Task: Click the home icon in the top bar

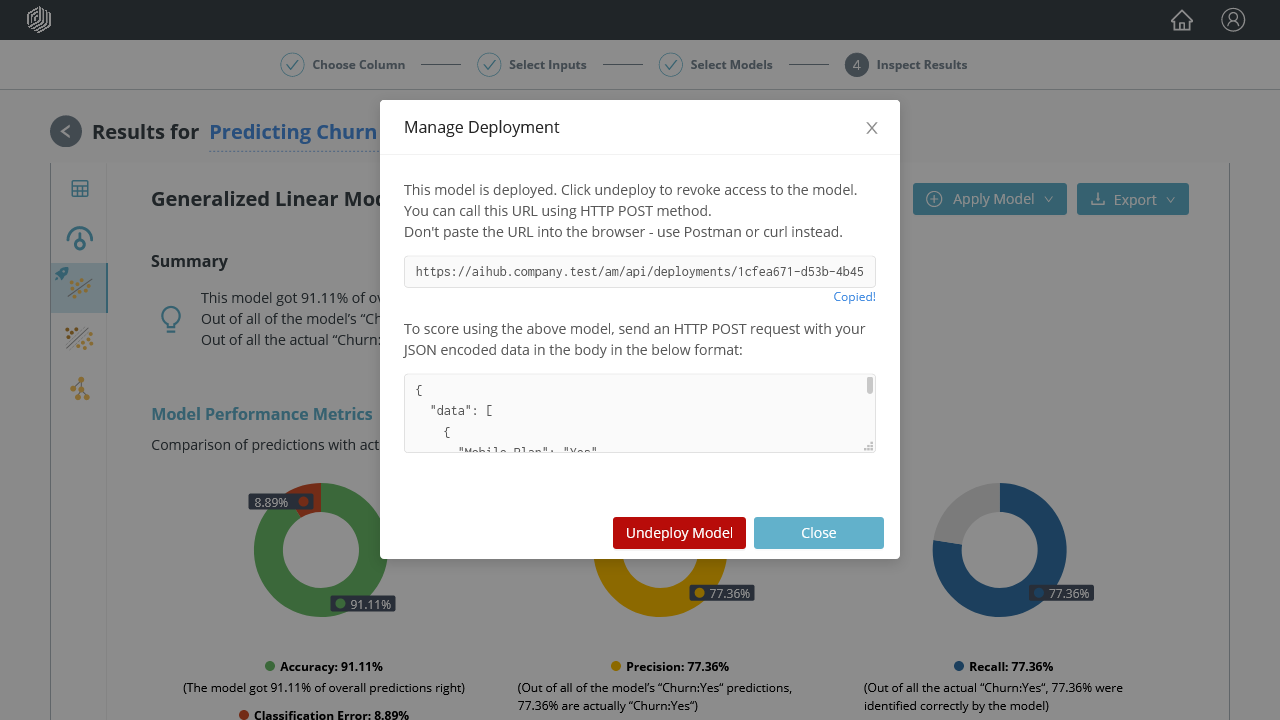Action: pyautogui.click(x=1182, y=20)
